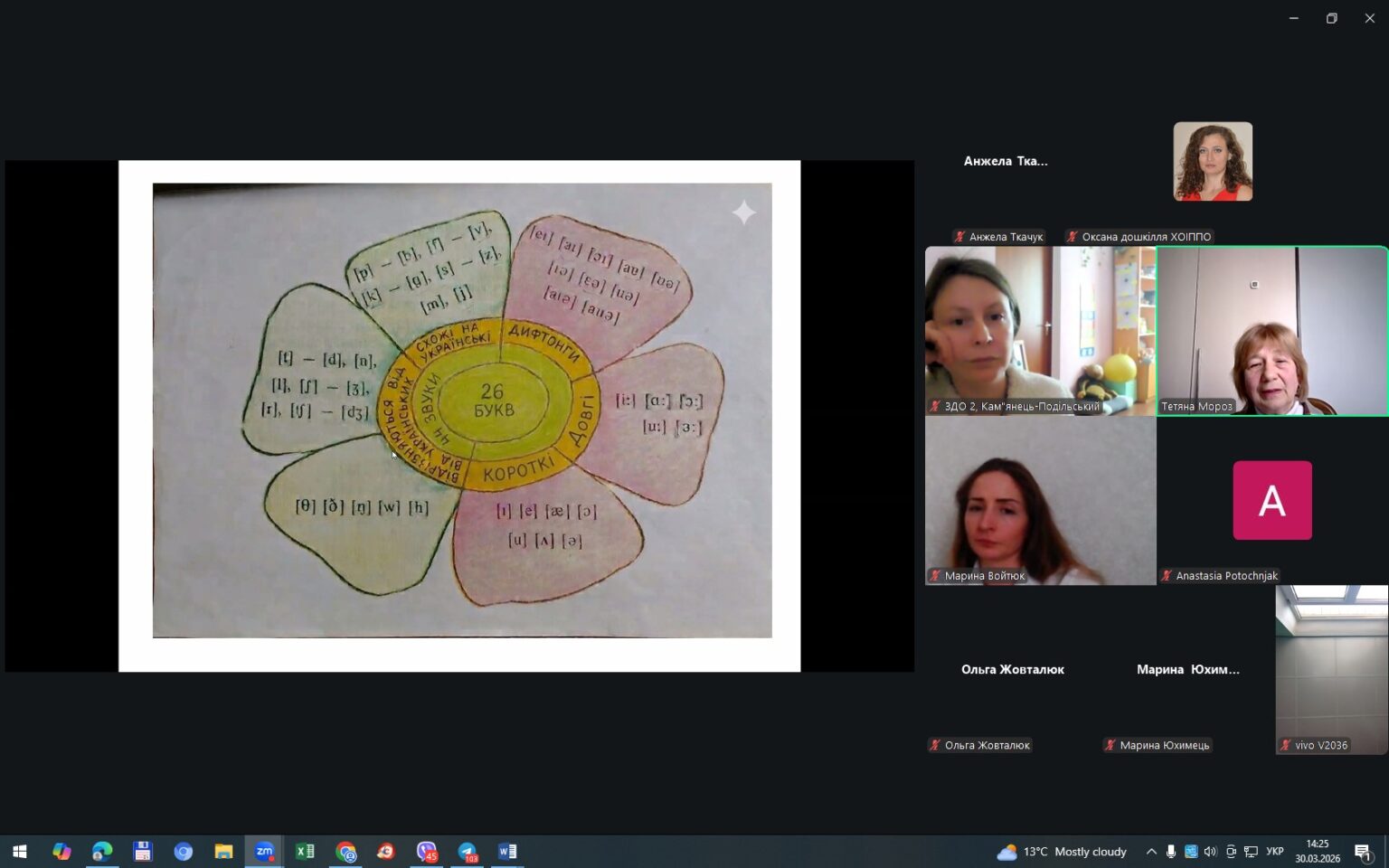The width and height of the screenshot is (1389, 868).
Task: Open the clock and calendar at 14:25
Action: (1318, 852)
